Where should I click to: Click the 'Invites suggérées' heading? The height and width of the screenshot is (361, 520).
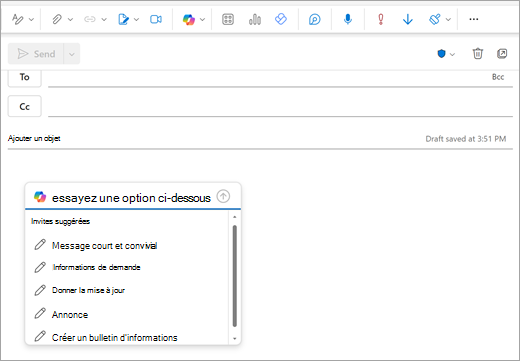coord(60,221)
